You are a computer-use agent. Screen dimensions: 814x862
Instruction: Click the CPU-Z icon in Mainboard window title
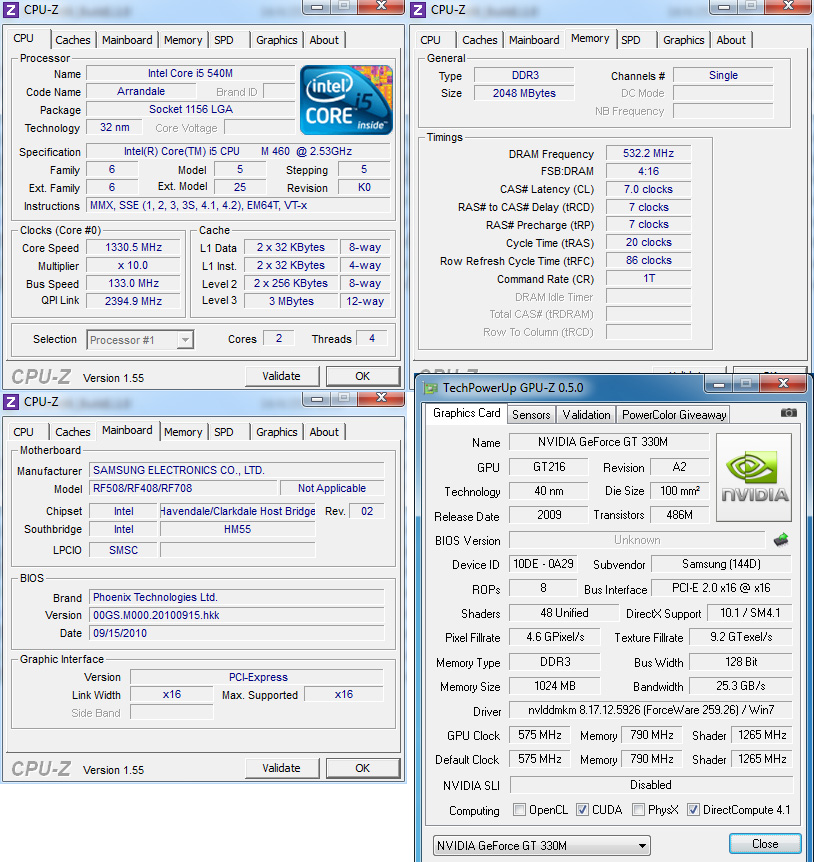pos(12,402)
